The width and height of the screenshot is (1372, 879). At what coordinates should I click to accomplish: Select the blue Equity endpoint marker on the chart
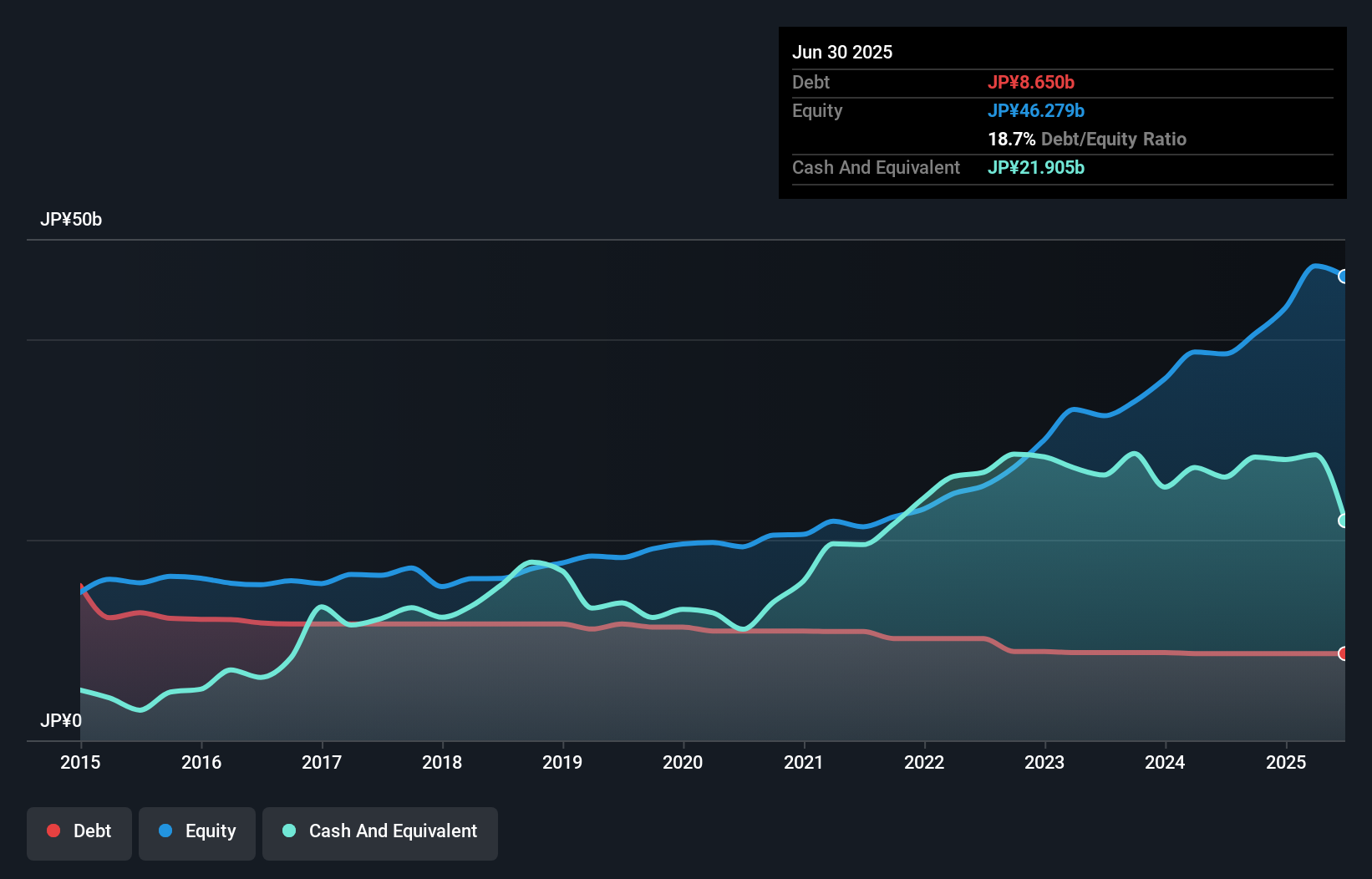(x=1344, y=276)
